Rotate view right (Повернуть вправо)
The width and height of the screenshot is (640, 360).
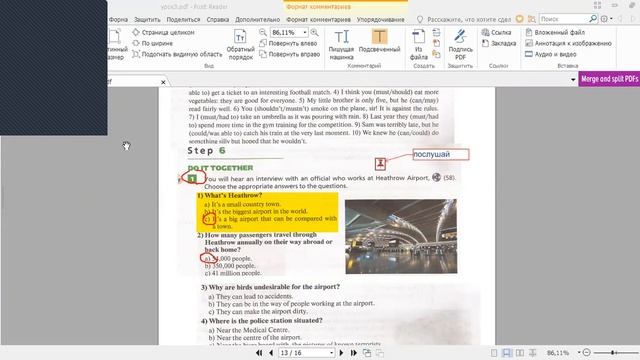290,54
